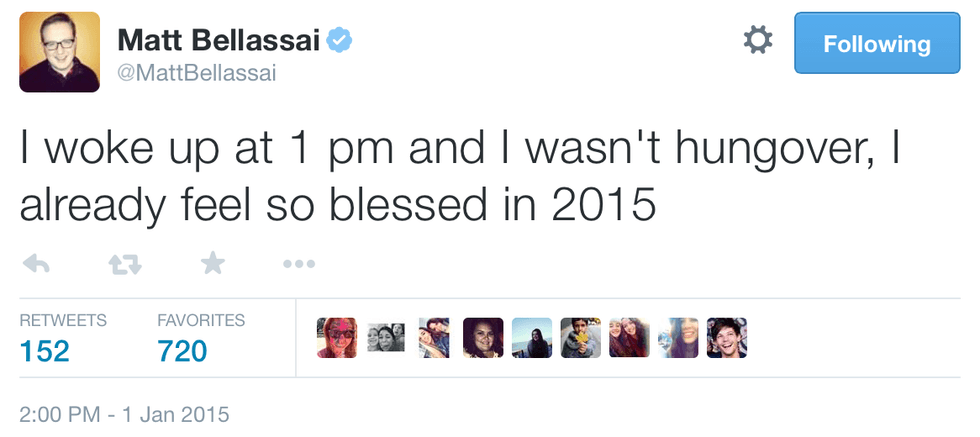Toggle the Following button
The width and height of the screenshot is (980, 437).
tap(876, 44)
